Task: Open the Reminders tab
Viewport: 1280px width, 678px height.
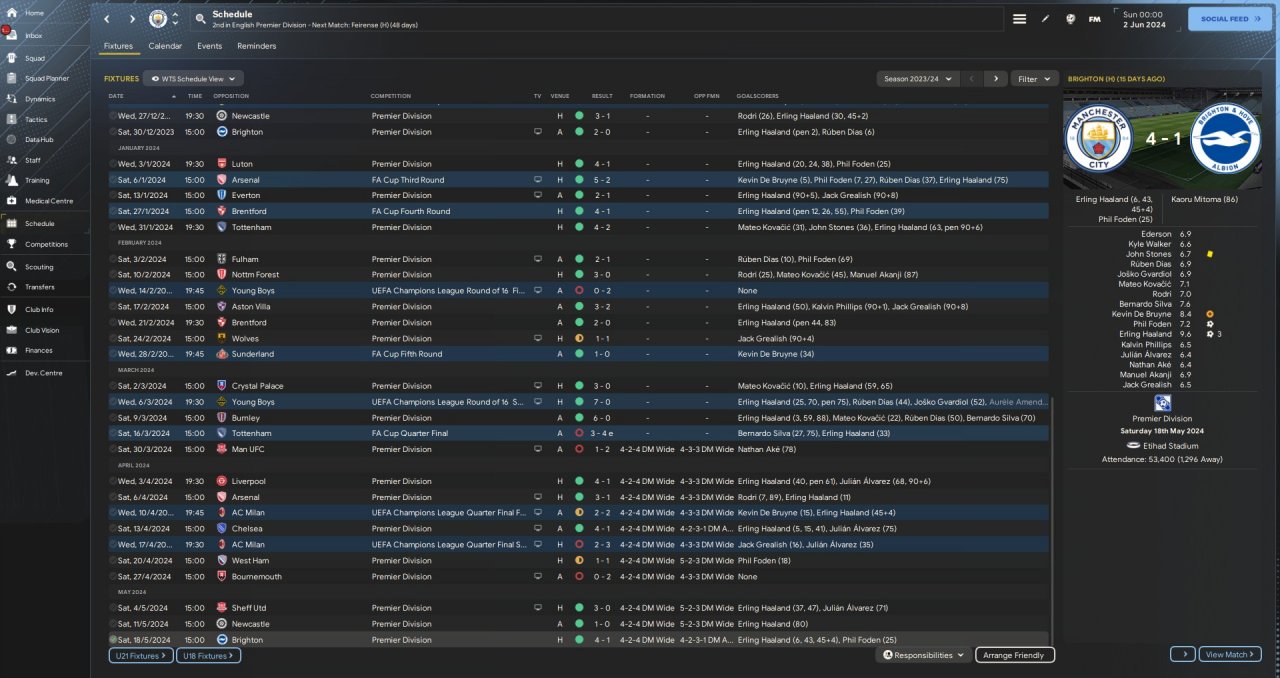Action: pos(256,46)
